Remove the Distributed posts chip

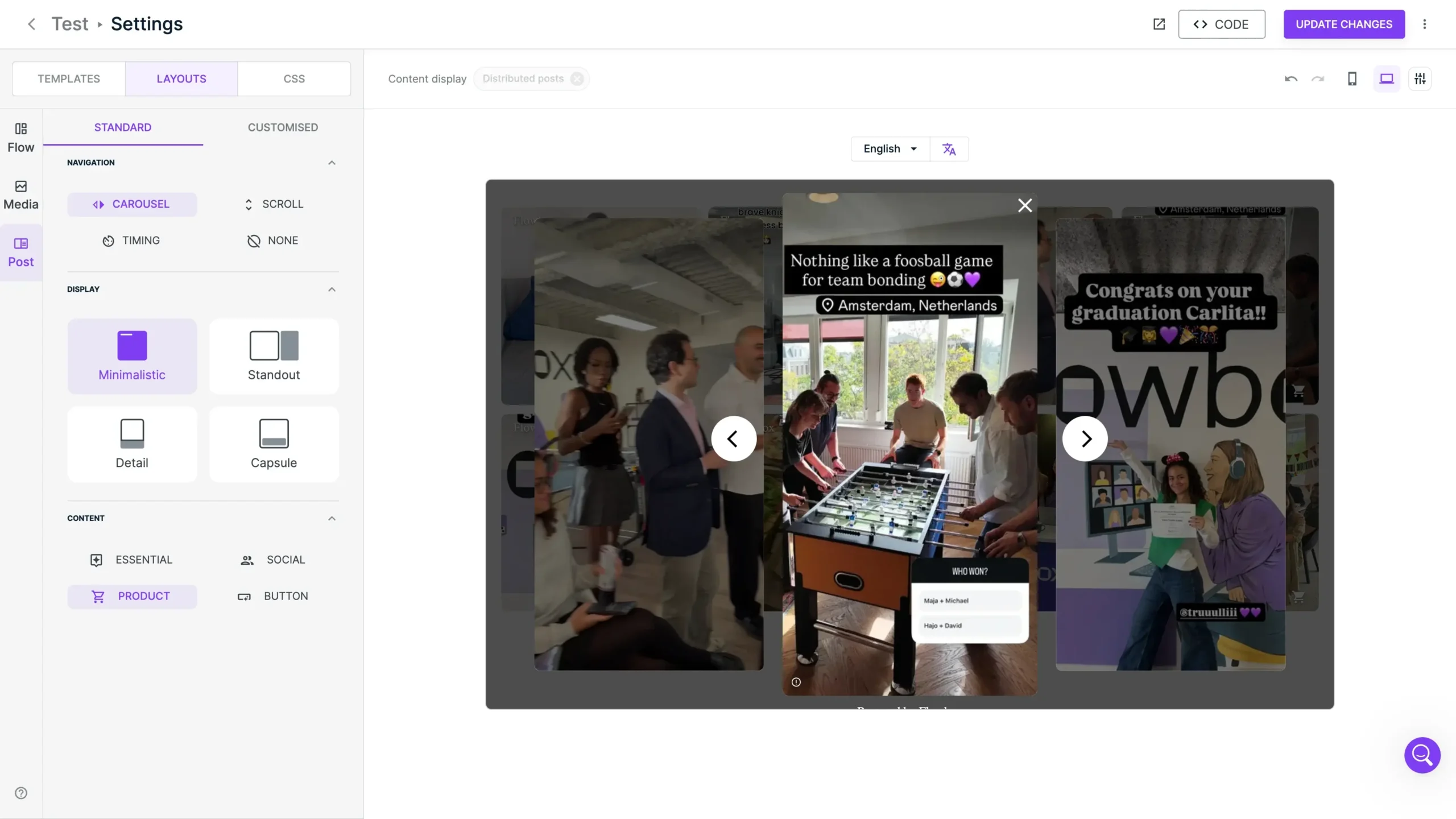point(577,78)
